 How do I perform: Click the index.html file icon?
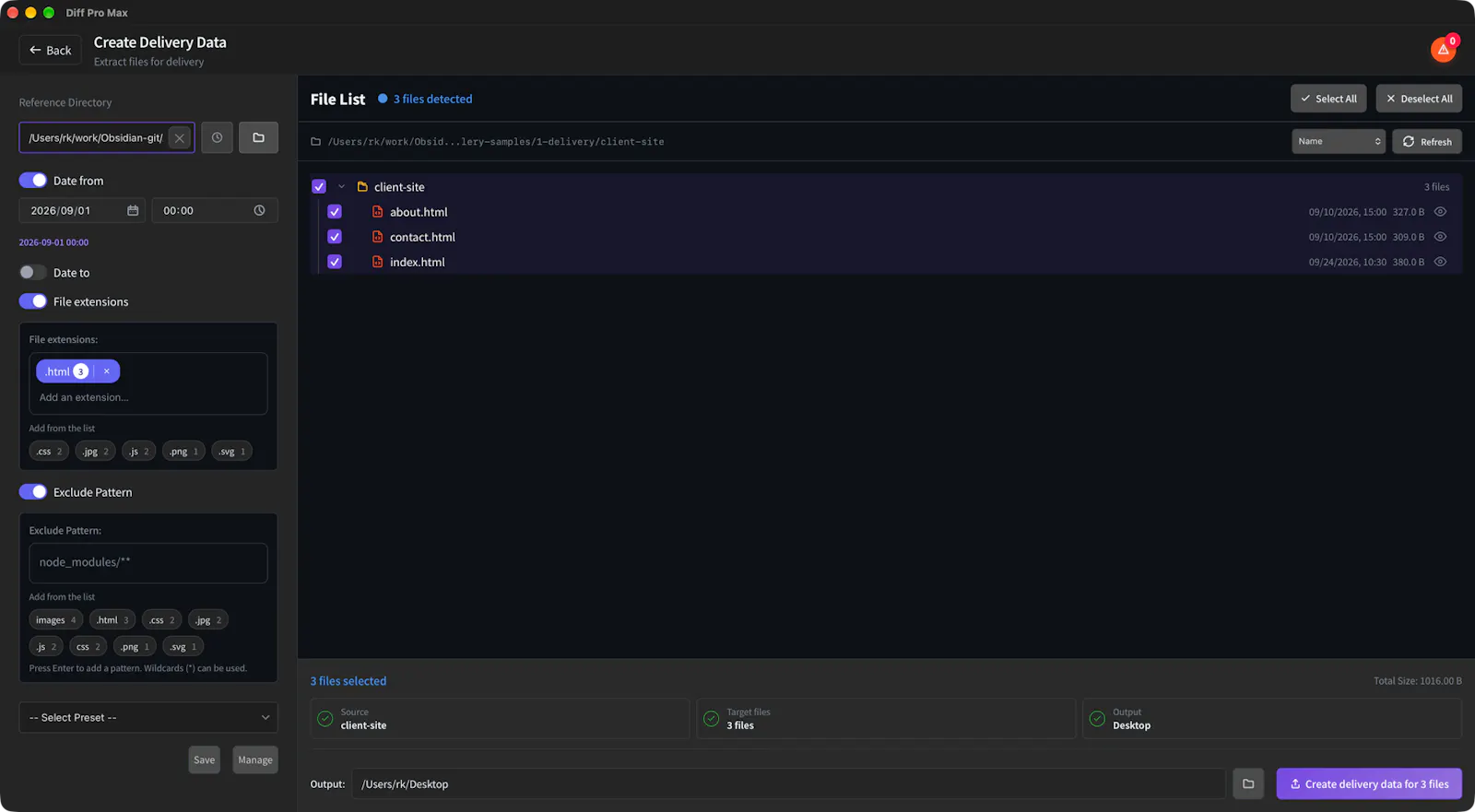(377, 262)
